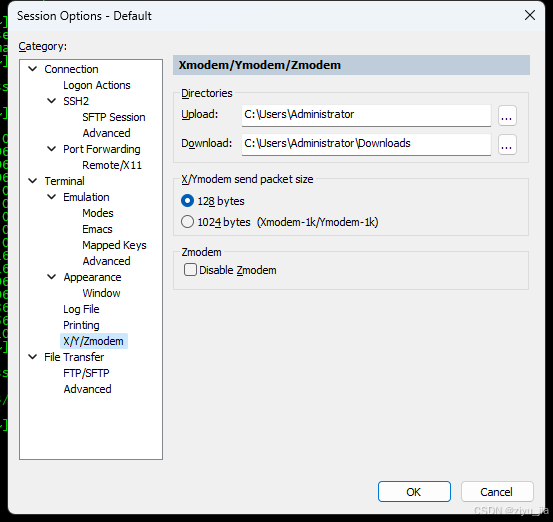This screenshot has width=553, height=522.
Task: Open the Connection category
Action: pyautogui.click(x=71, y=69)
